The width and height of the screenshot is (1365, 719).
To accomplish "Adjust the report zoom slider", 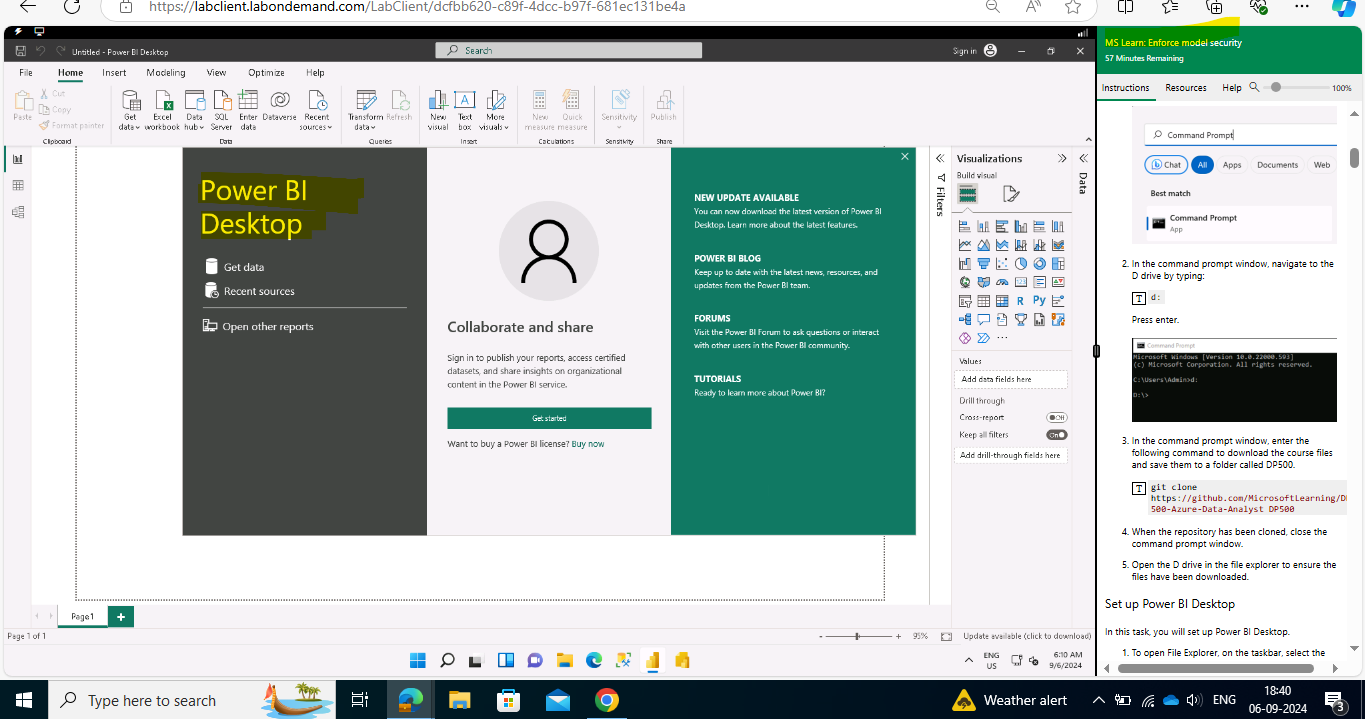I will (x=857, y=636).
